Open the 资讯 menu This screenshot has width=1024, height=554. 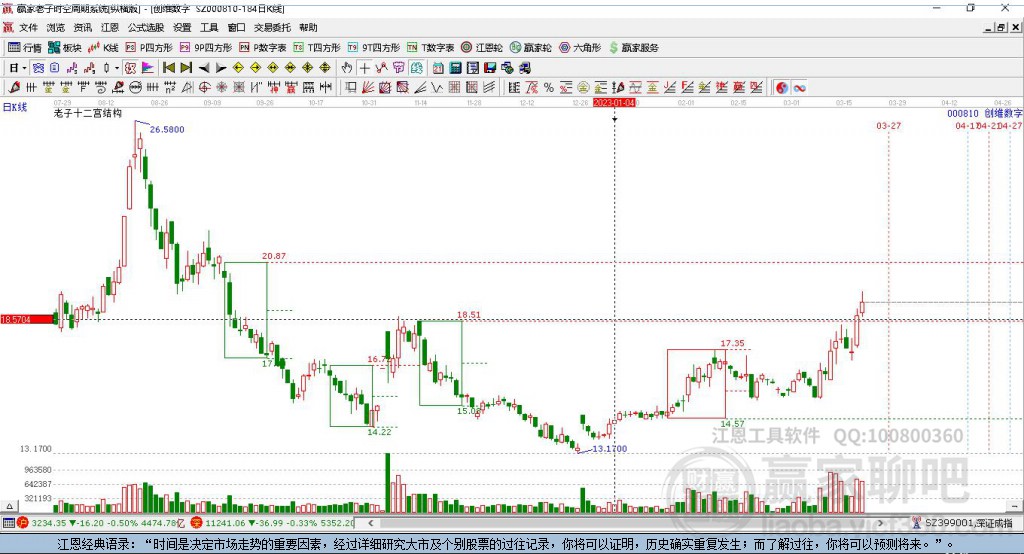tap(82, 27)
